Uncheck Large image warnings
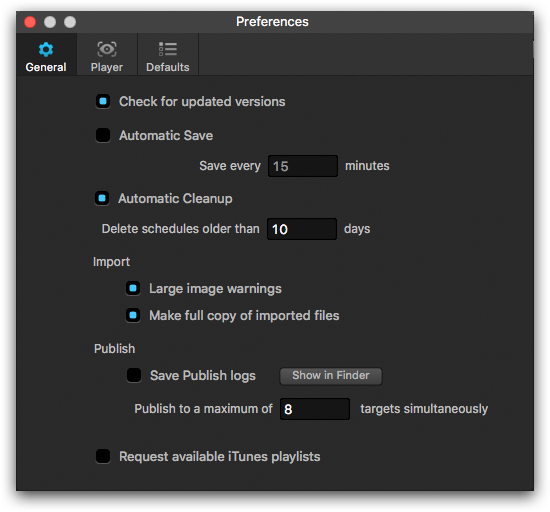Viewport: 550px width, 512px height. (133, 288)
